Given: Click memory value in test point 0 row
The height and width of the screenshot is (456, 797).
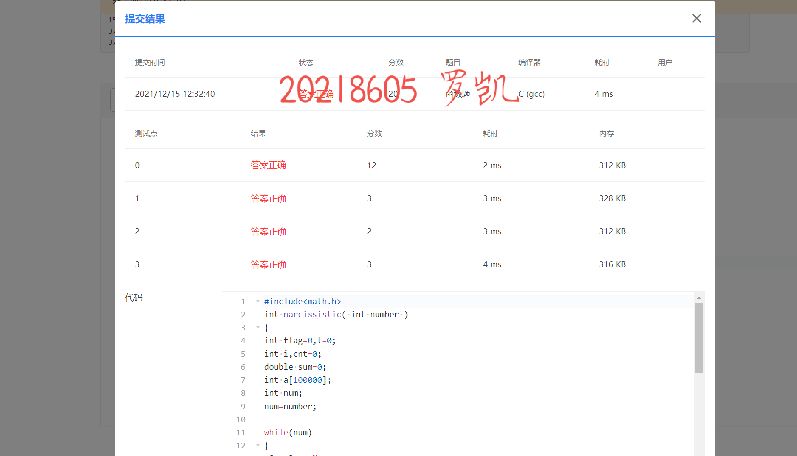Looking at the screenshot, I should 612,165.
